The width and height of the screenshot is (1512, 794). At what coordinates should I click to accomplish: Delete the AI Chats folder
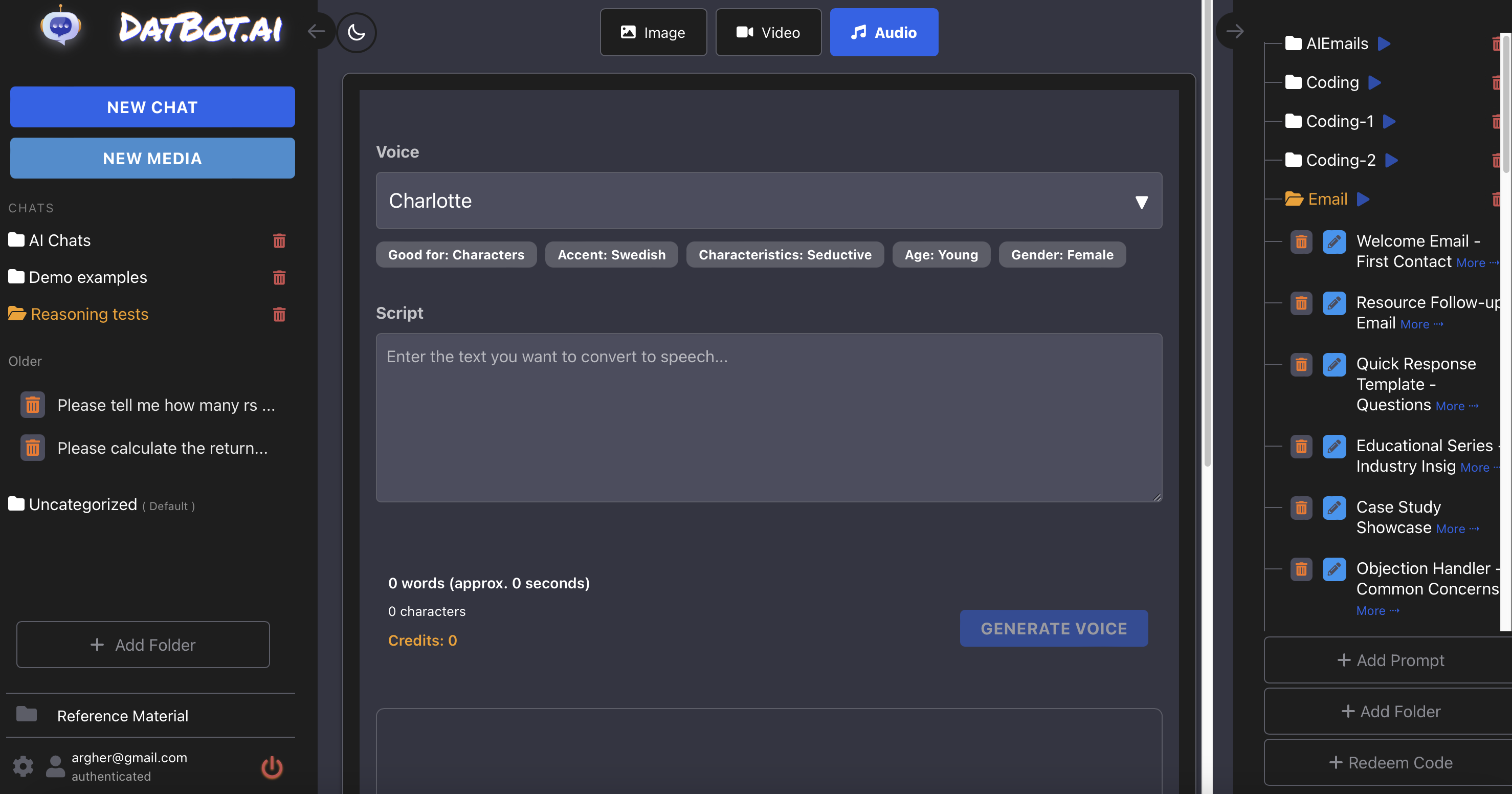click(279, 241)
